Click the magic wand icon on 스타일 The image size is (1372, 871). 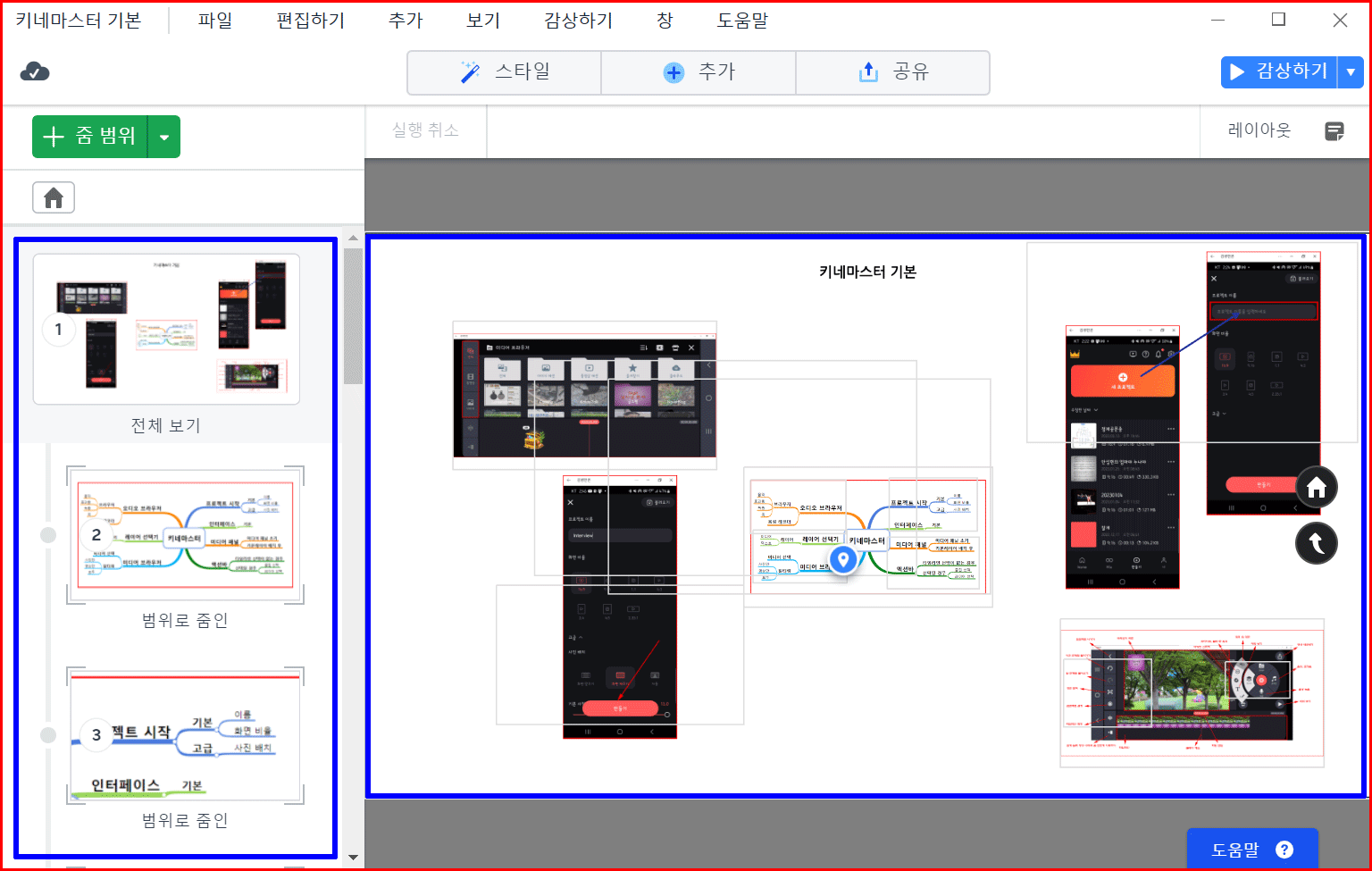(x=470, y=72)
